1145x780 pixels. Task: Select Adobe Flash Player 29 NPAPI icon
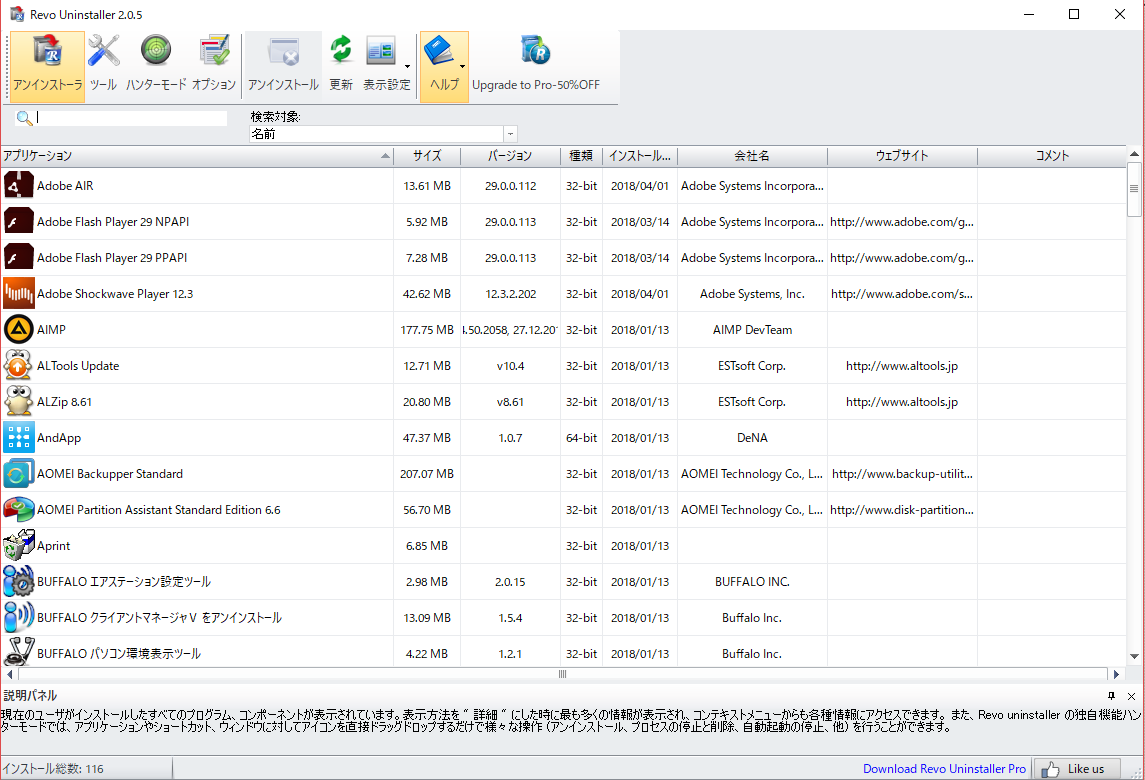tap(18, 221)
